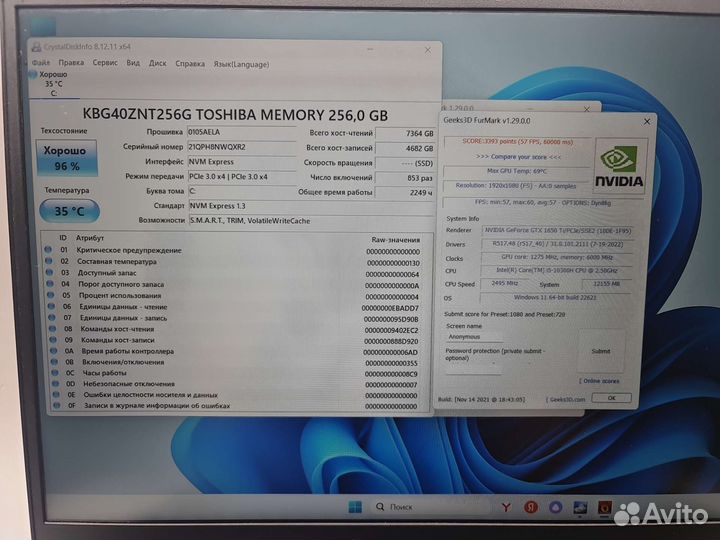Select the Команды хост-чтения row
Image resolution: width=720 pixels, height=540 pixels.
(x=235, y=329)
